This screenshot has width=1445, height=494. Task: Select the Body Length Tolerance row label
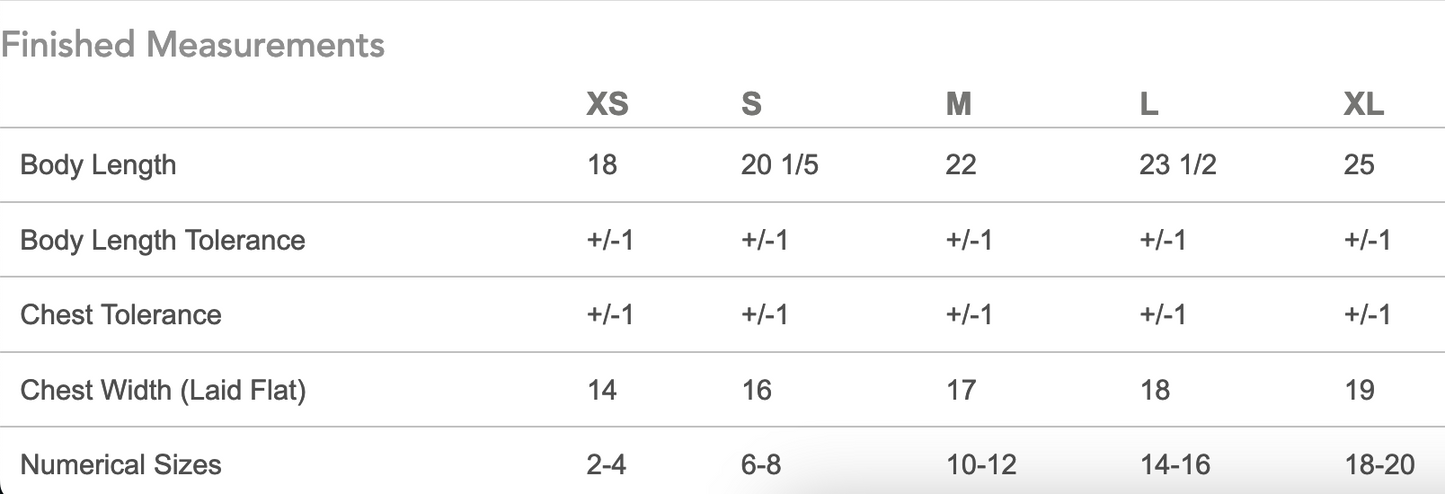(163, 240)
